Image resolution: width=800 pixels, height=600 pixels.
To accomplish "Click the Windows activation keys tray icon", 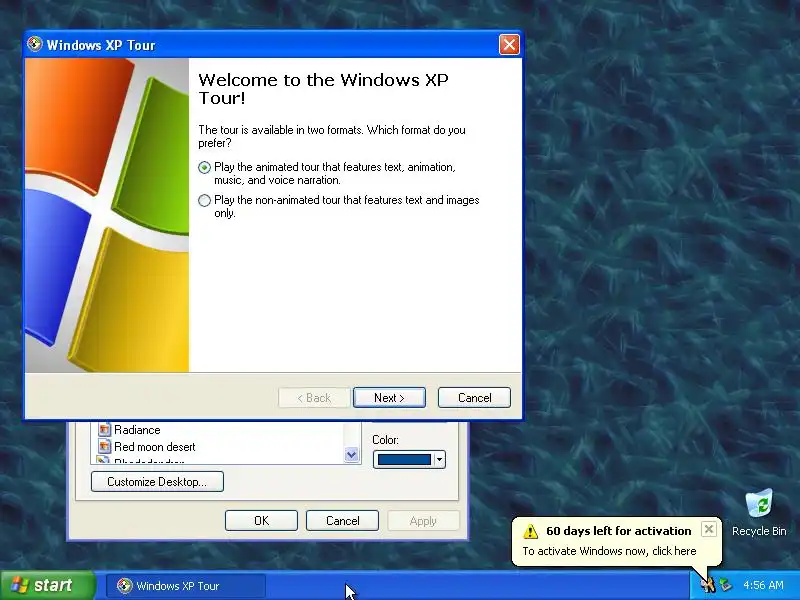I will point(708,585).
